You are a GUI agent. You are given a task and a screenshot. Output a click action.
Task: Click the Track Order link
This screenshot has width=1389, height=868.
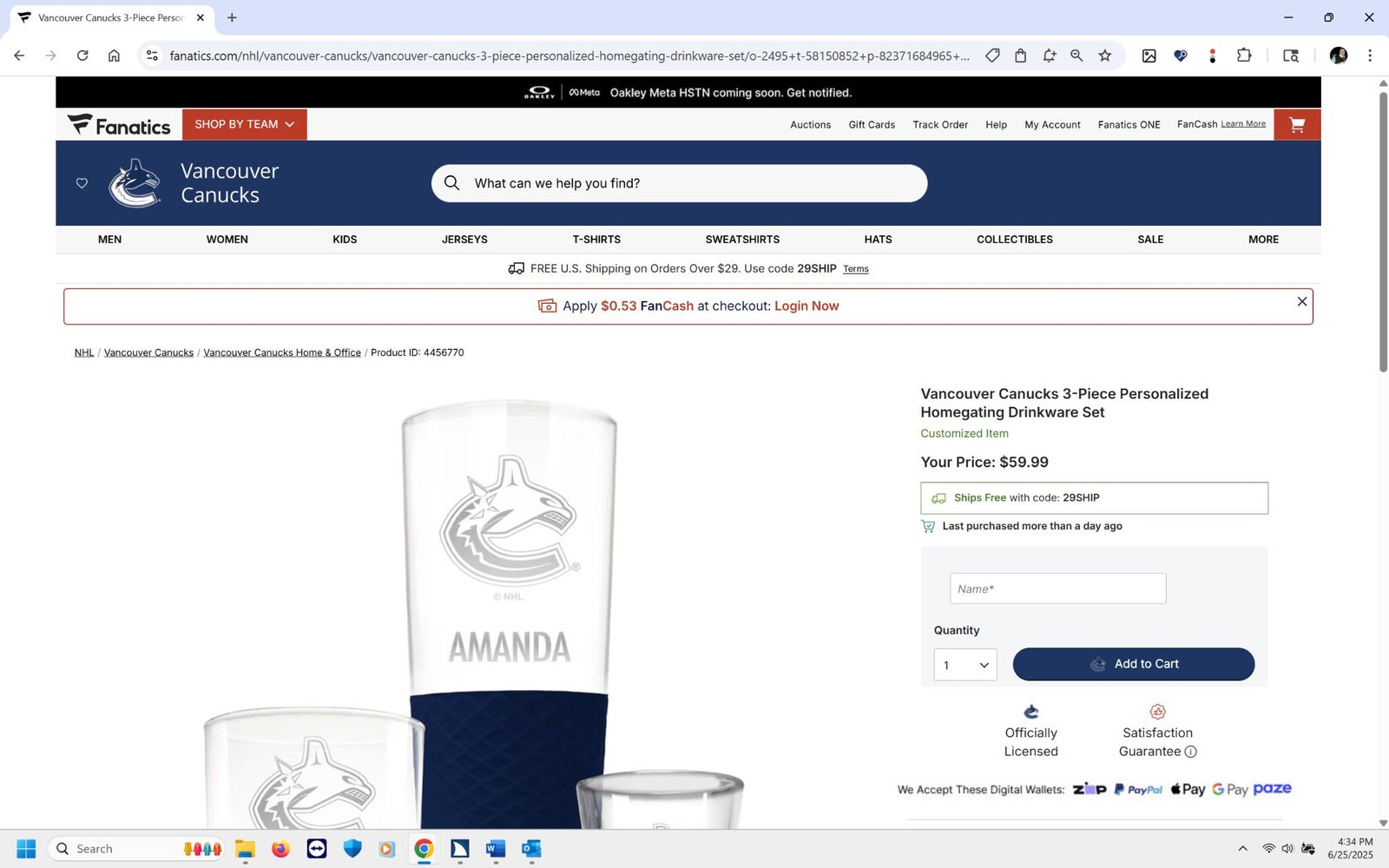(x=940, y=125)
